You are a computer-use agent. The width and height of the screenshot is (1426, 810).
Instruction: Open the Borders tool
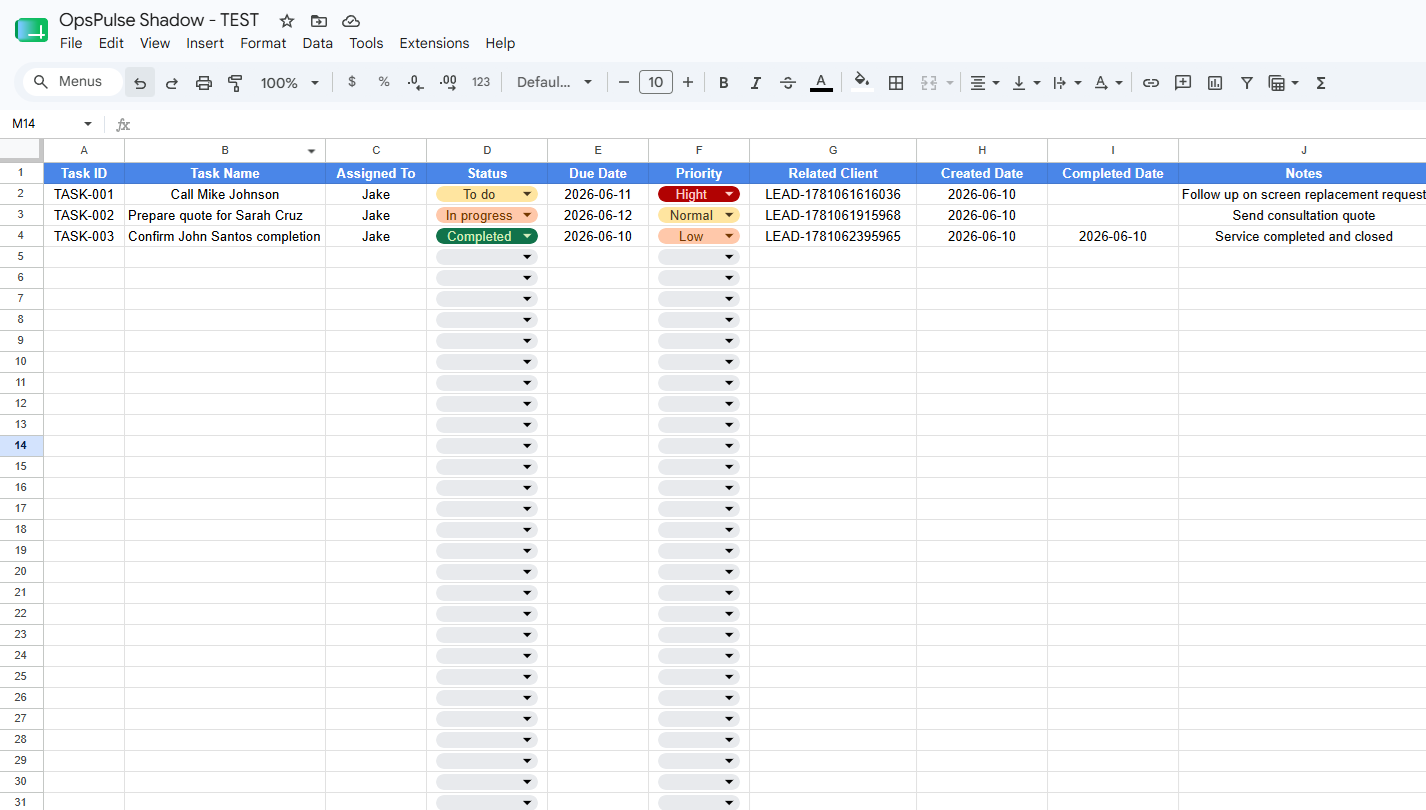[896, 83]
